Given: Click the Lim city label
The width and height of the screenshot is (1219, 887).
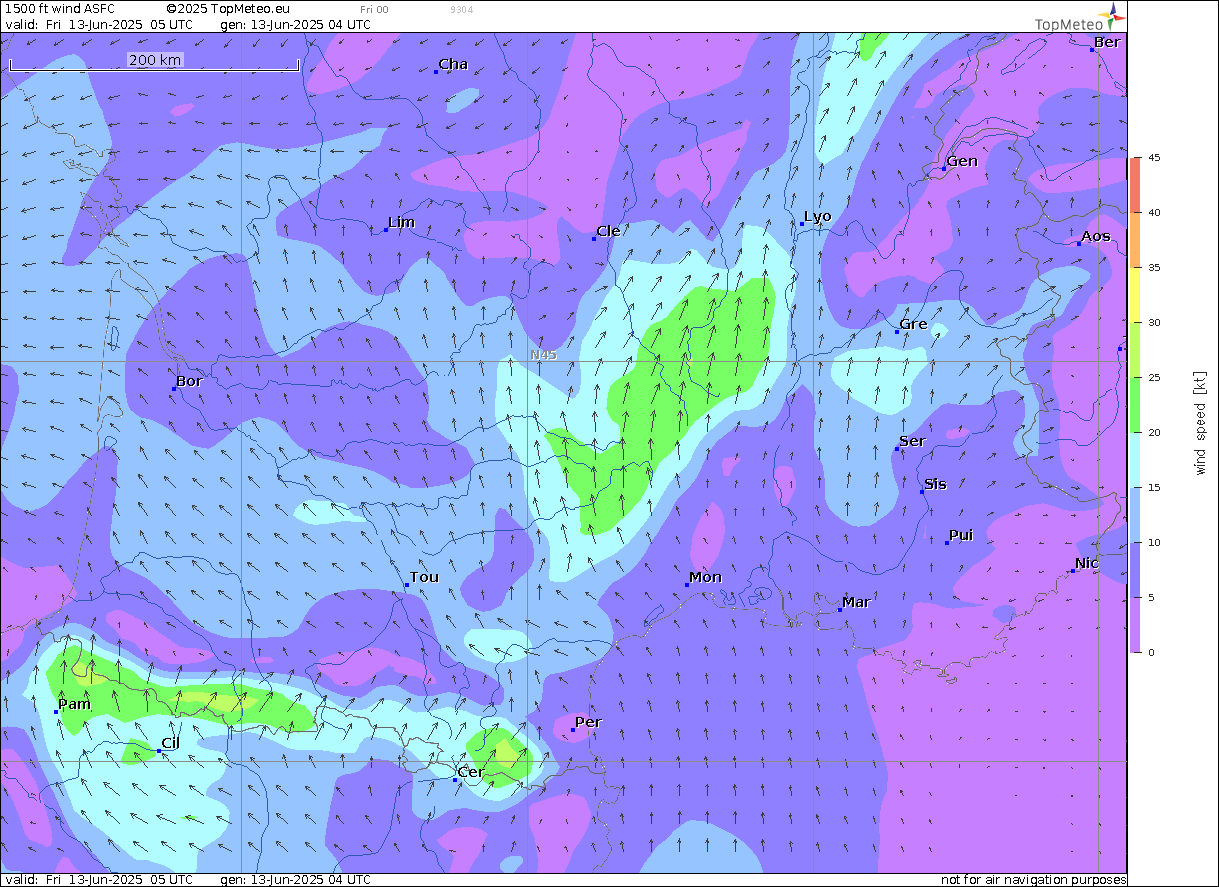Looking at the screenshot, I should point(401,222).
